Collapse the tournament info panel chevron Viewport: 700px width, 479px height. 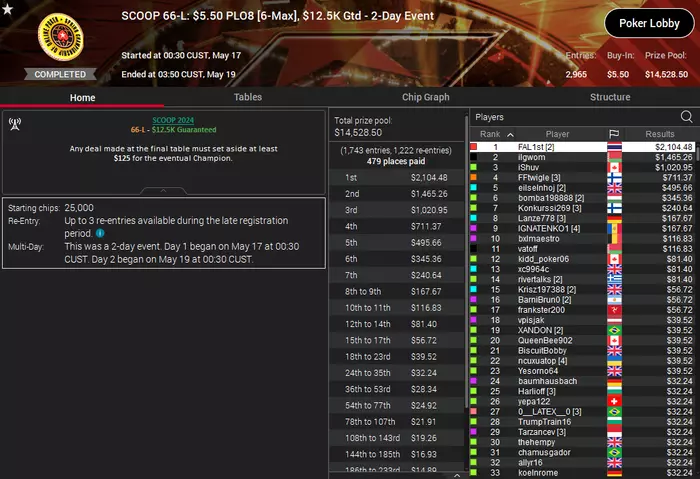(x=163, y=191)
